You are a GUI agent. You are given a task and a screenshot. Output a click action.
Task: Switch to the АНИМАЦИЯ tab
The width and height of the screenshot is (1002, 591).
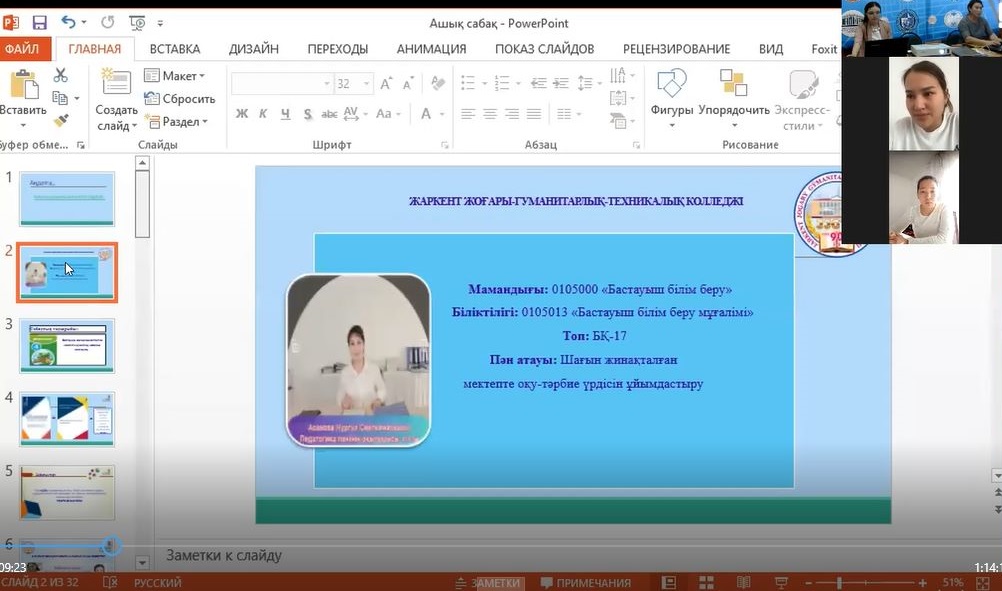point(431,48)
